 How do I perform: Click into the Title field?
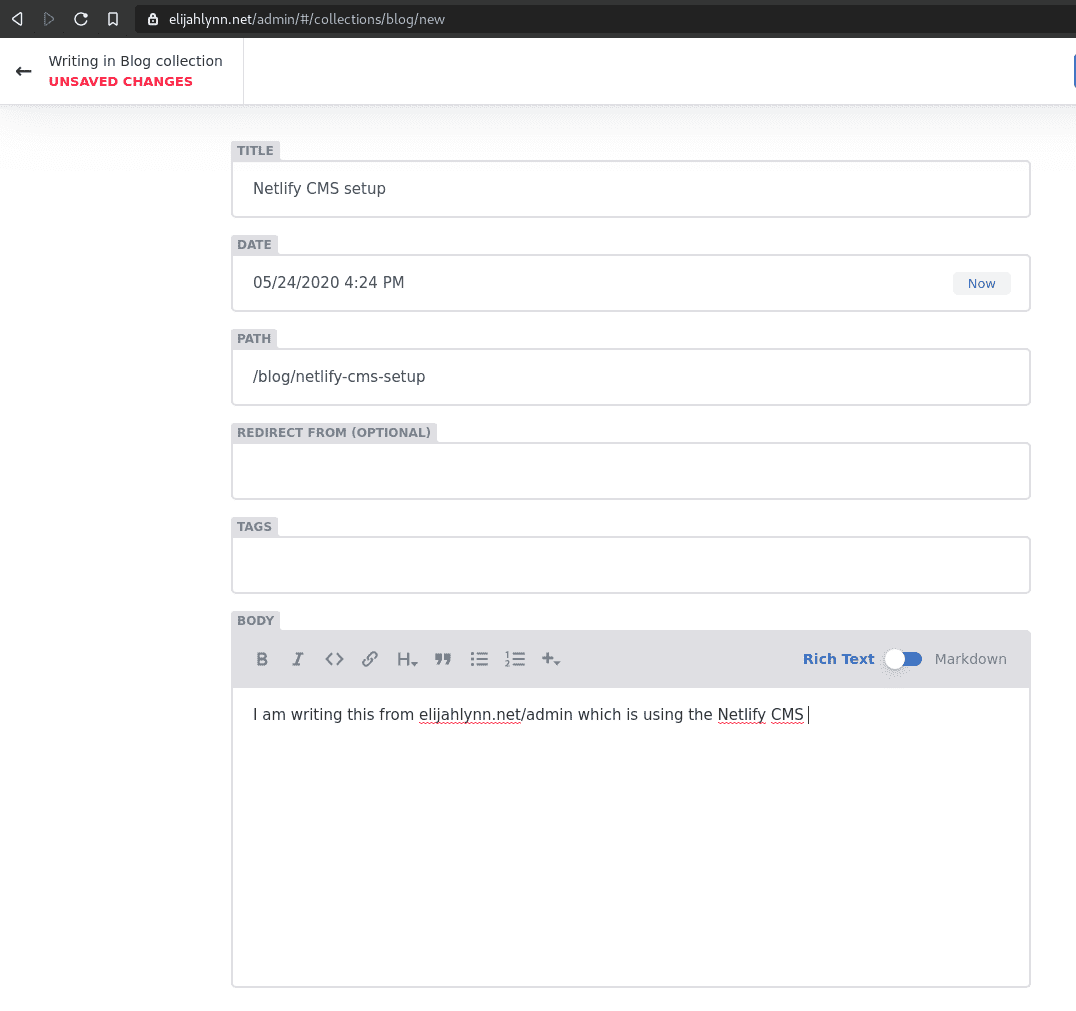pos(630,189)
